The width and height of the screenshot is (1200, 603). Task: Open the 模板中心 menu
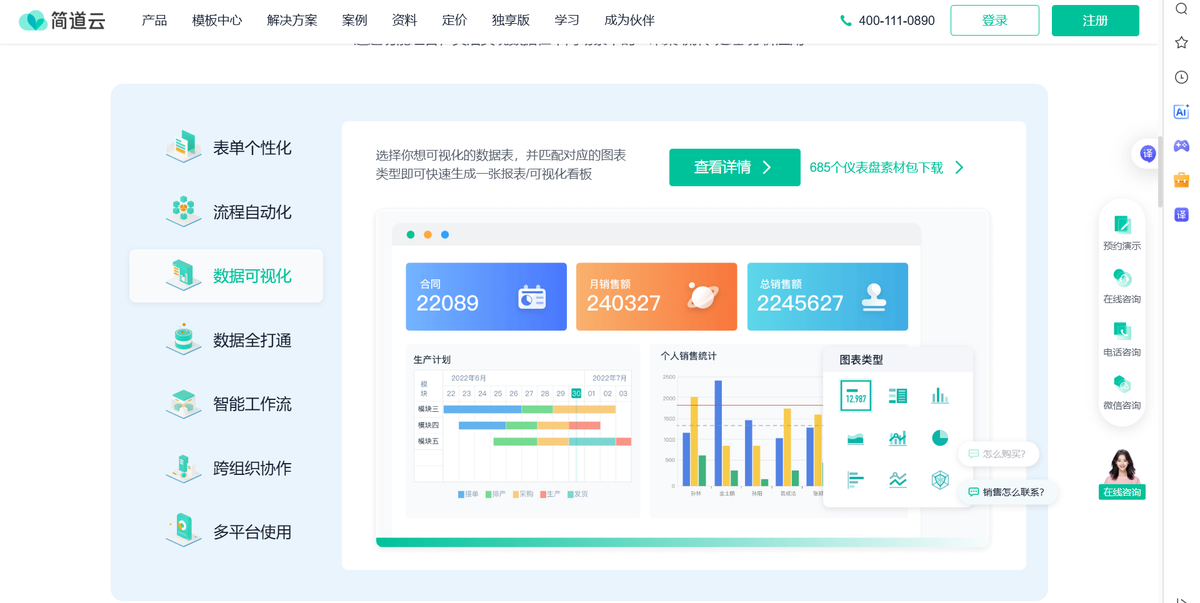[217, 20]
